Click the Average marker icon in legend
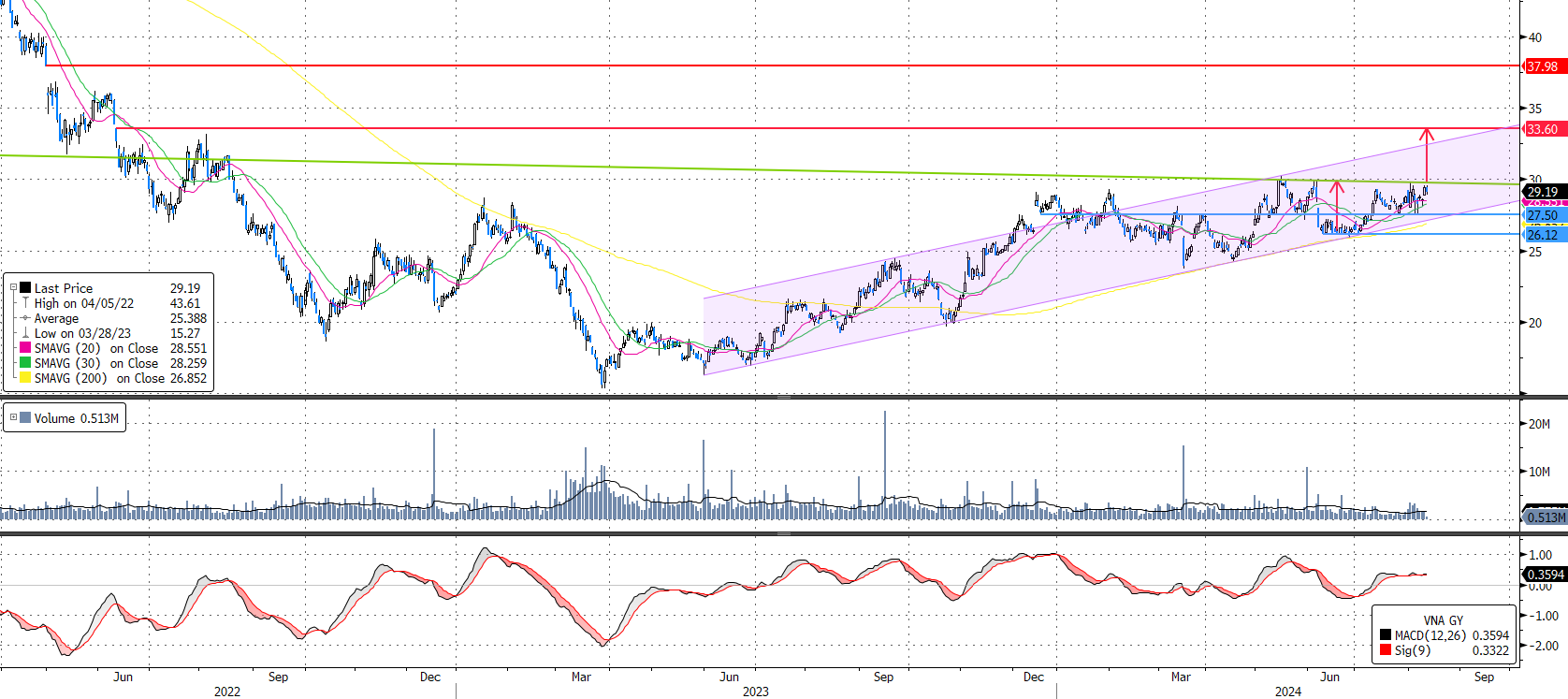The image size is (1568, 699). tap(25, 318)
